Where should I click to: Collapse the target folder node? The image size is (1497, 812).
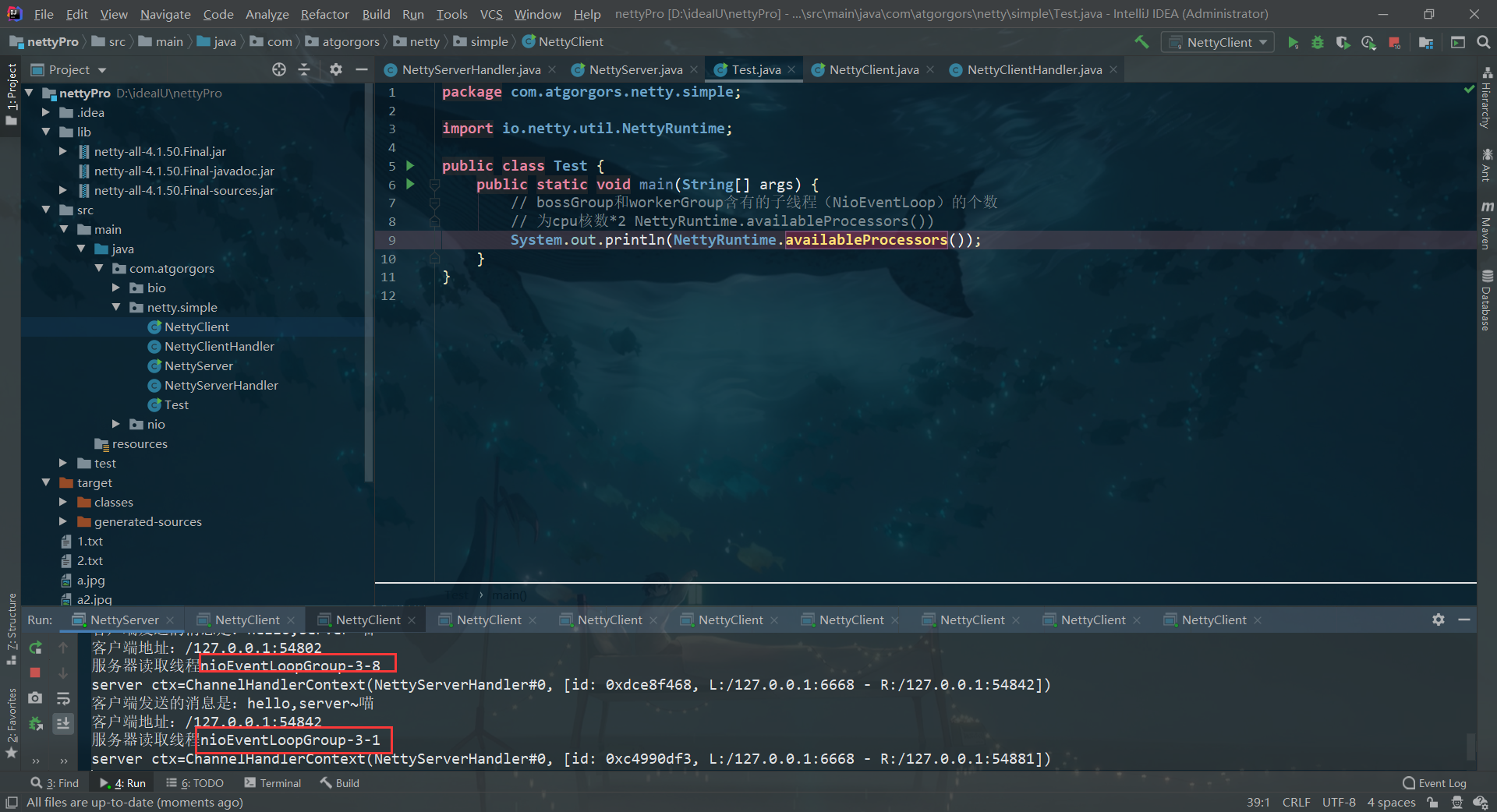click(46, 482)
